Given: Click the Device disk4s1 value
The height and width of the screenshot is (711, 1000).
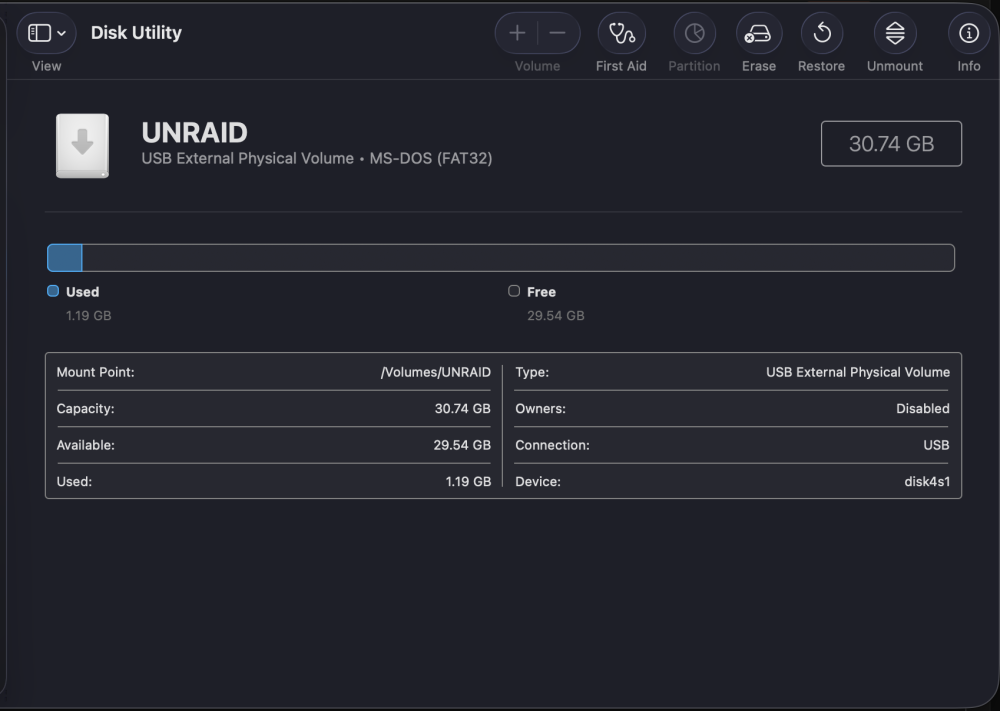Looking at the screenshot, I should [x=927, y=481].
